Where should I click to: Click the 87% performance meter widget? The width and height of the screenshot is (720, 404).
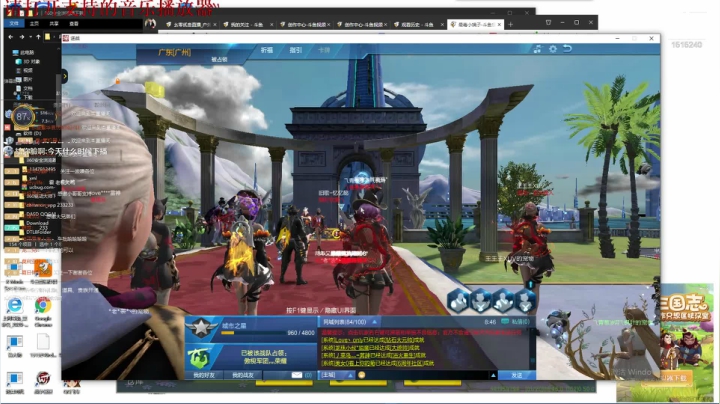(x=22, y=117)
